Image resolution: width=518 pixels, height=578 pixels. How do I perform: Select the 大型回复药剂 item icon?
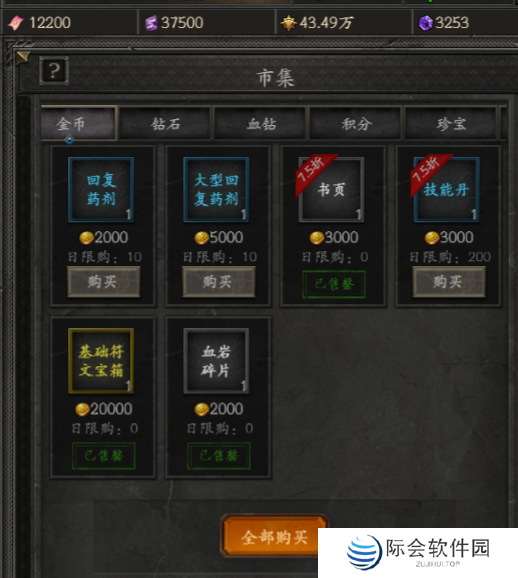(x=216, y=189)
